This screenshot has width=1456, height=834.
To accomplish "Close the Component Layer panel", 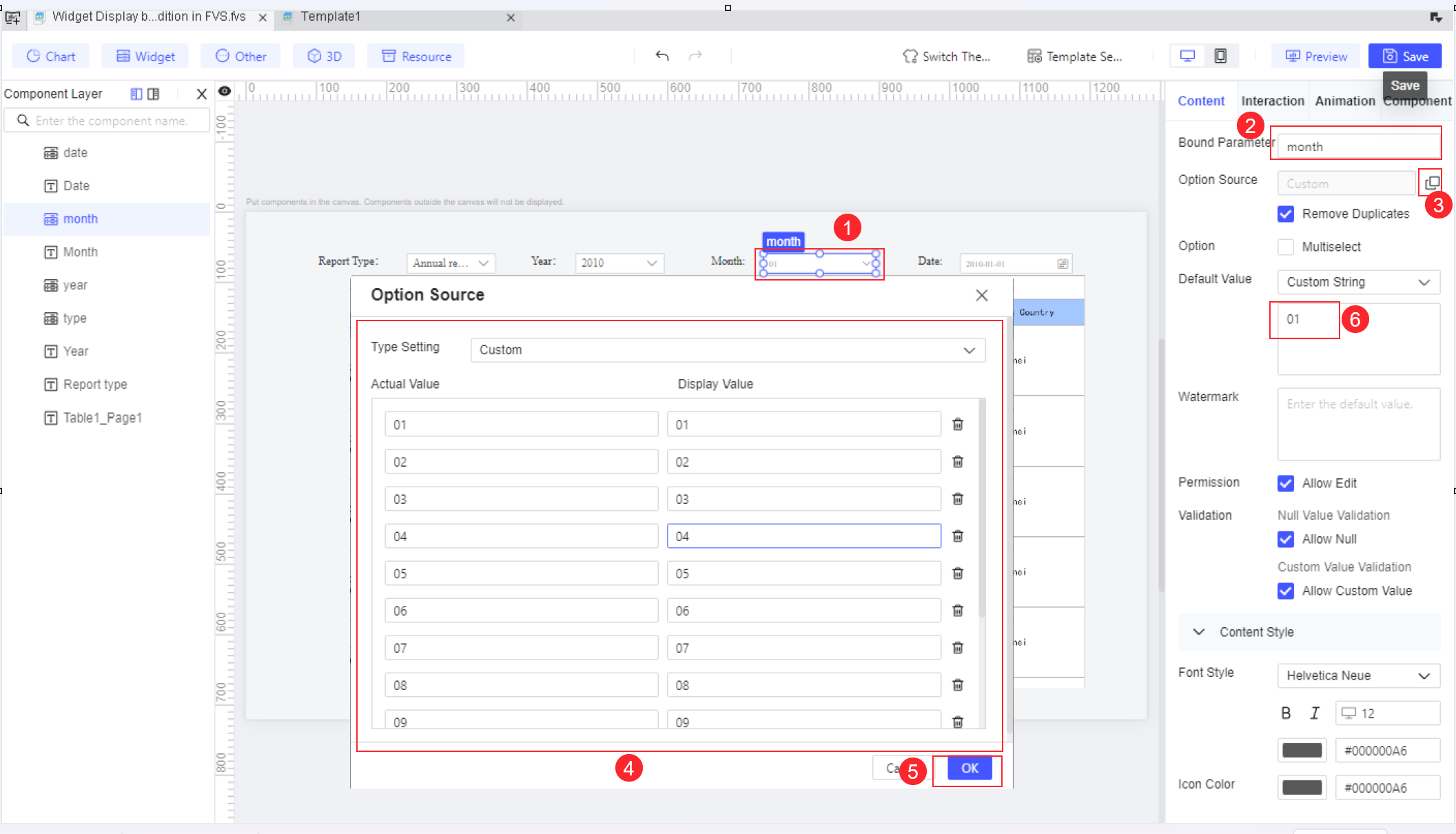I will tap(201, 94).
